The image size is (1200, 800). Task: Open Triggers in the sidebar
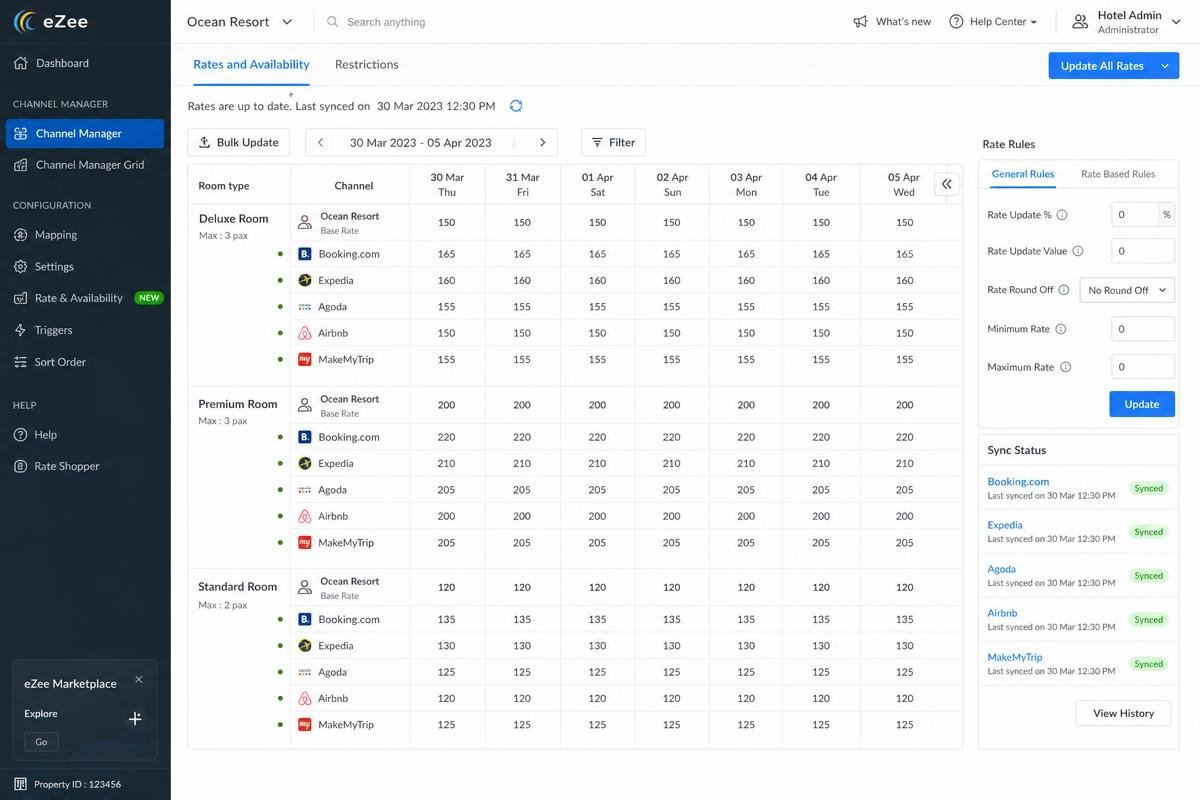pyautogui.click(x=85, y=330)
